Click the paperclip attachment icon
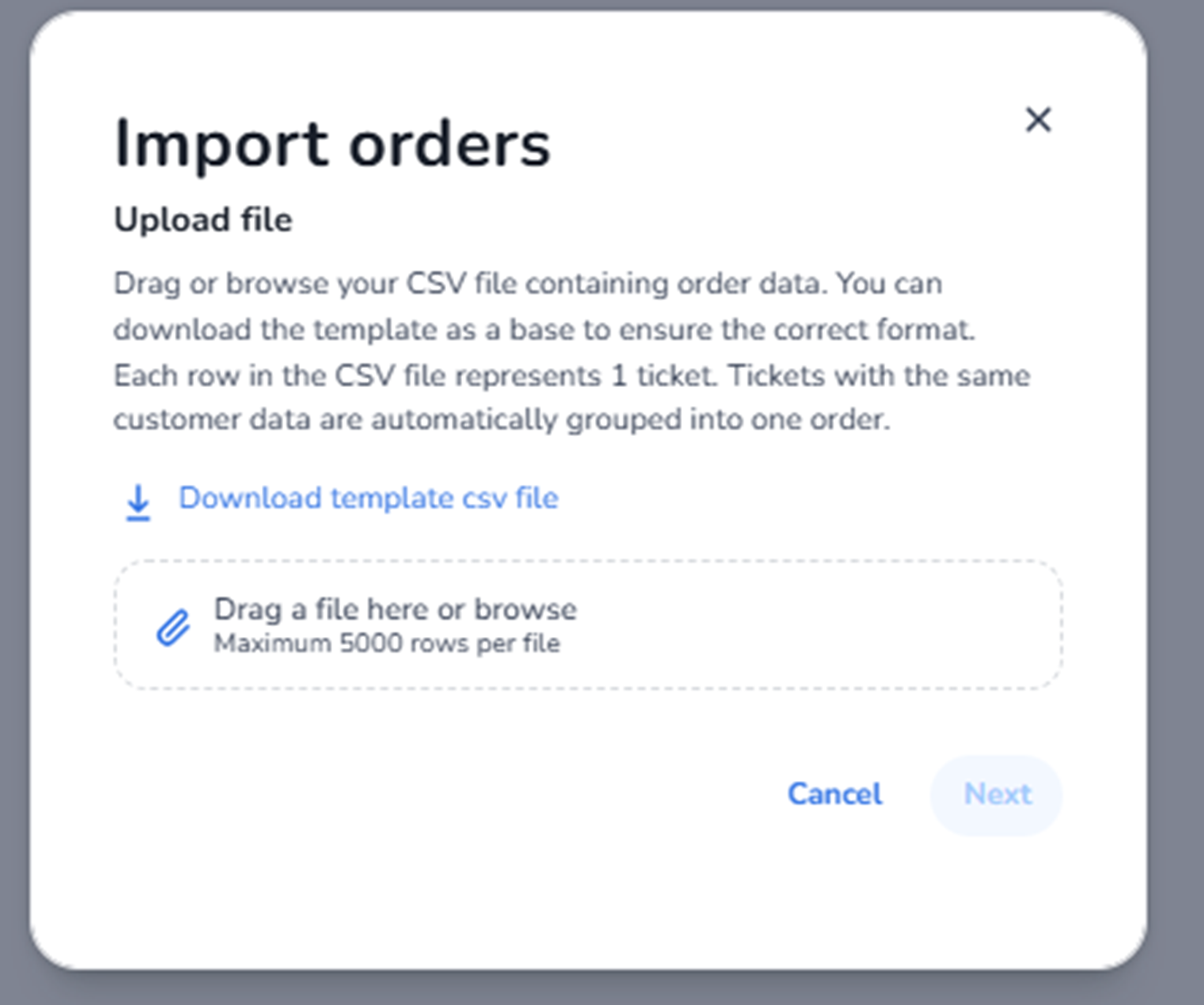 click(173, 628)
